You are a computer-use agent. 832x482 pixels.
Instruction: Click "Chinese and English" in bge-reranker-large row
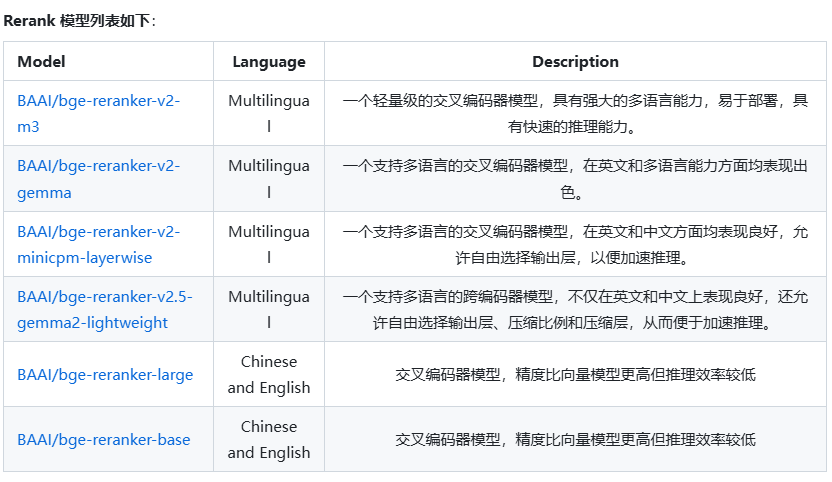269,375
